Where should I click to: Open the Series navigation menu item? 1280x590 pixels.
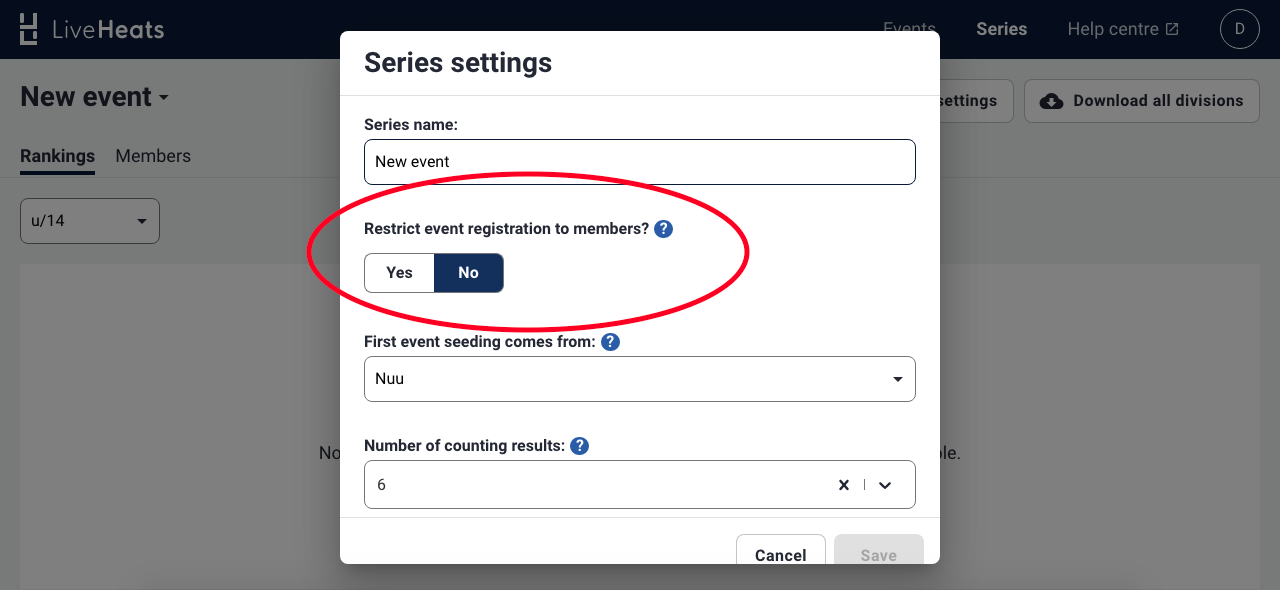pos(1001,29)
